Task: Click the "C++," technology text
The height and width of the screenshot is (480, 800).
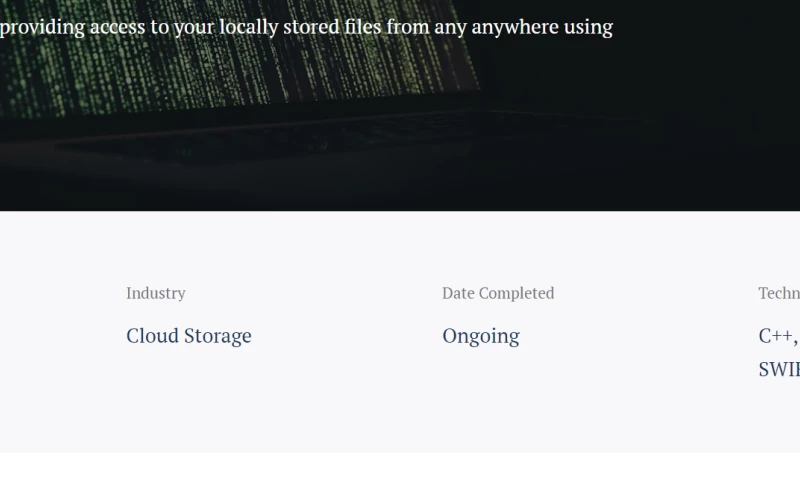Action: (778, 336)
